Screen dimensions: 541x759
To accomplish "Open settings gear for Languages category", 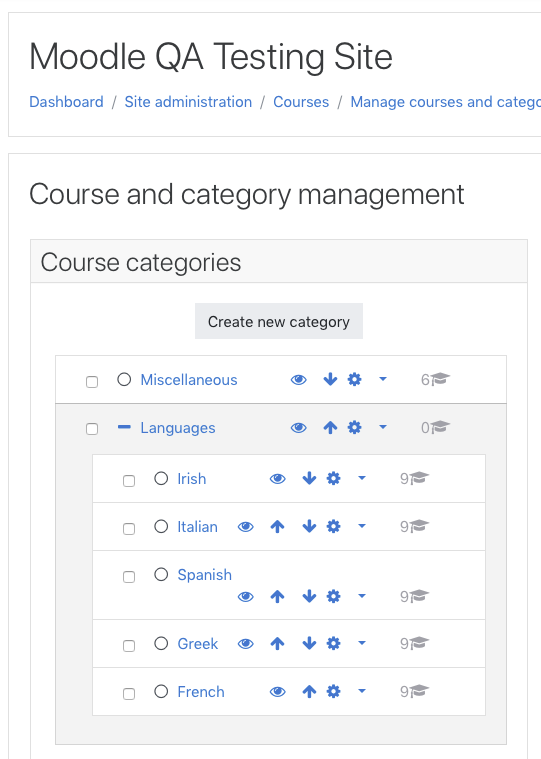I will (x=354, y=427).
